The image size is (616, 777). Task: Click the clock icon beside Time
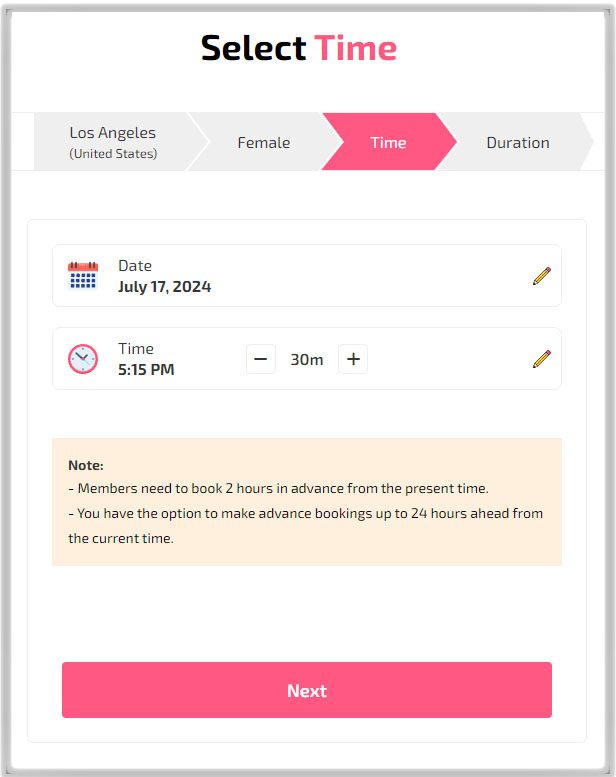point(83,358)
